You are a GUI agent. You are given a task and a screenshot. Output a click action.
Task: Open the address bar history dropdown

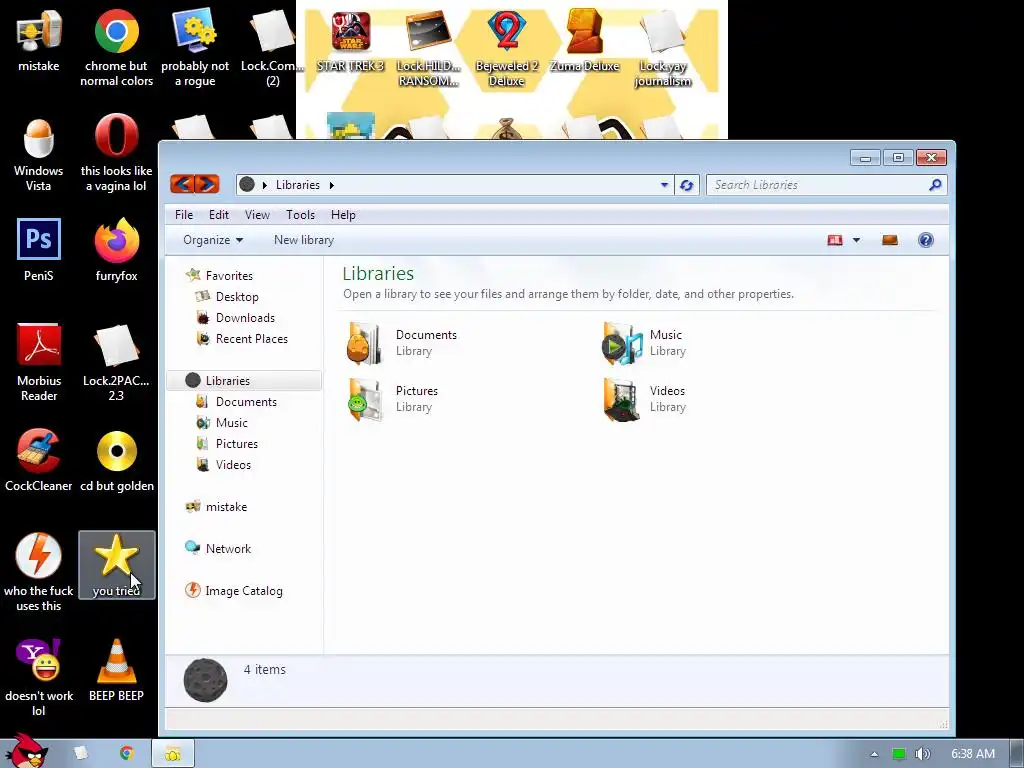click(x=664, y=185)
